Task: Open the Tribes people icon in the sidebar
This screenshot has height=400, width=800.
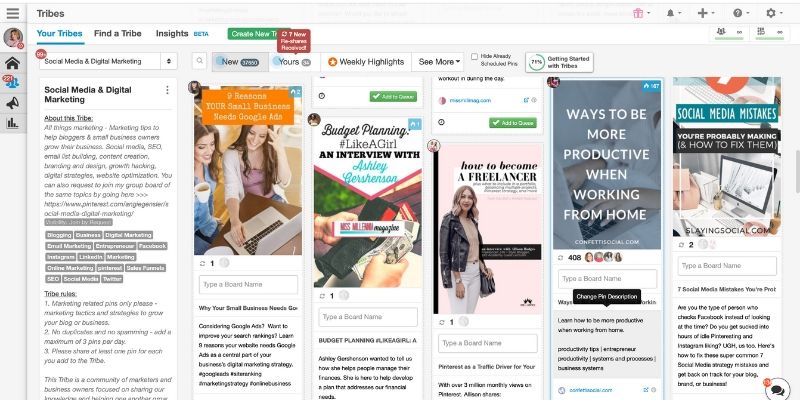Action: tap(13, 83)
